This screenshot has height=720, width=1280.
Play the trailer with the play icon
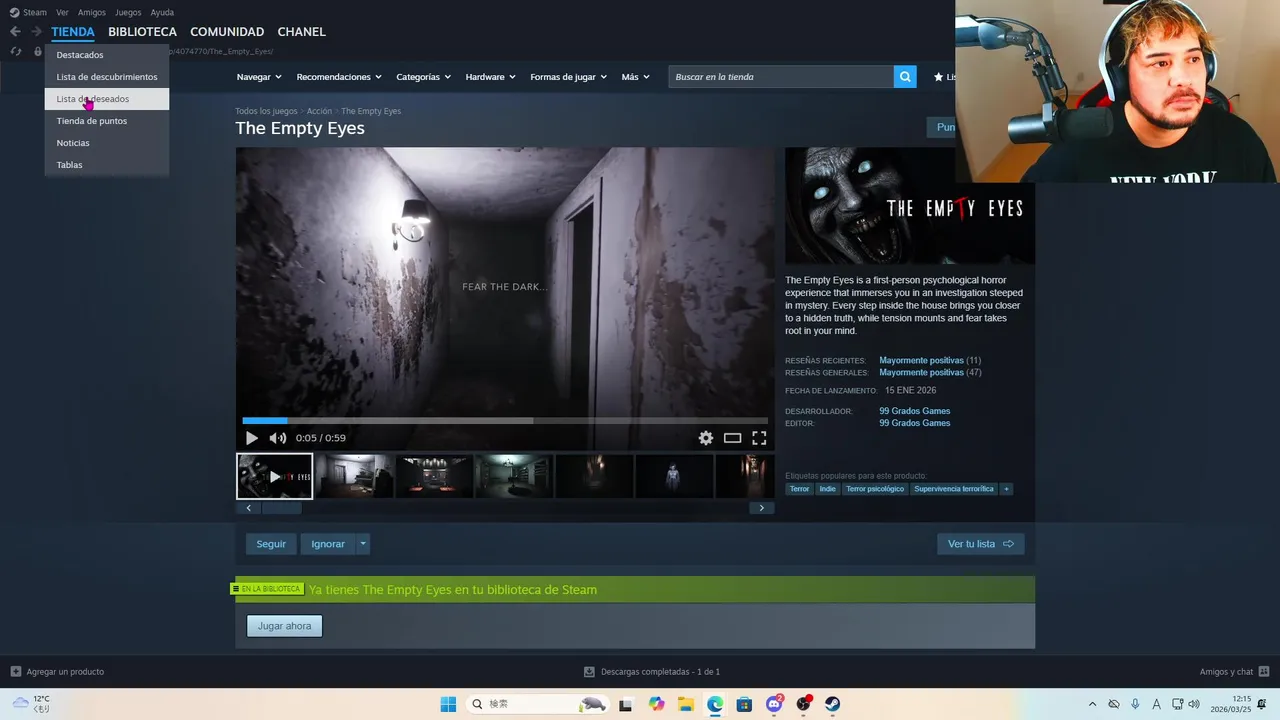251,438
